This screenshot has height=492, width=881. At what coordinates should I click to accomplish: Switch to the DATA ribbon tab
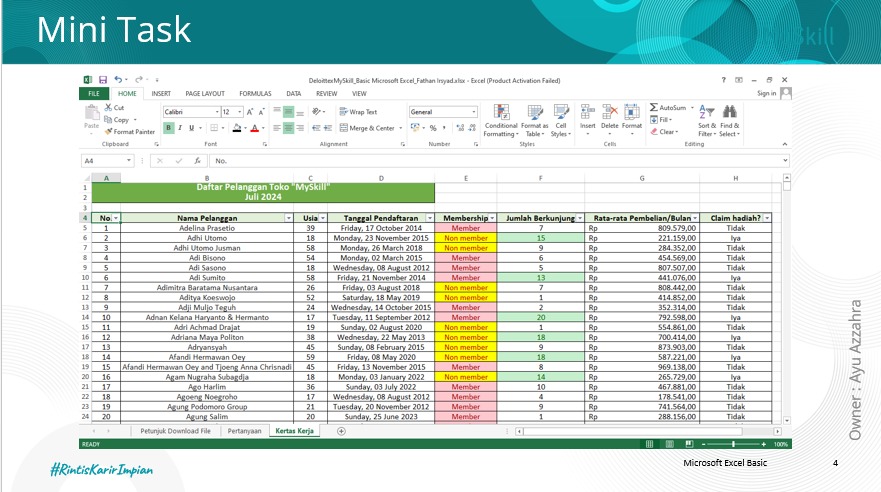(293, 94)
